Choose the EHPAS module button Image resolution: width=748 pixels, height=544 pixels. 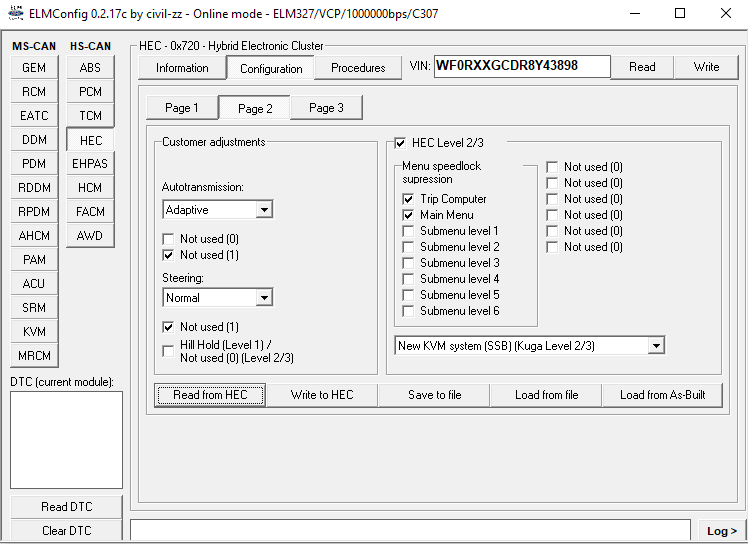(90, 164)
